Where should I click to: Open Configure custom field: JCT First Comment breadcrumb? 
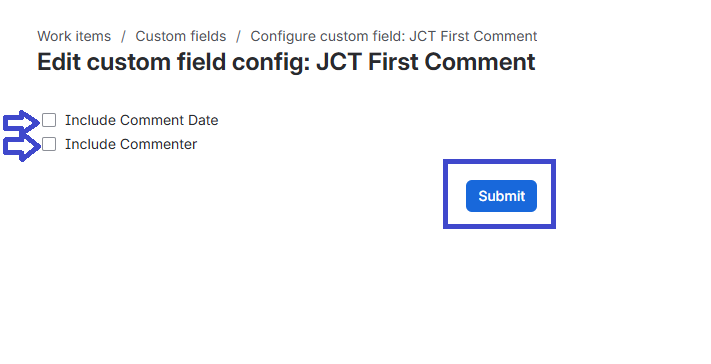point(394,36)
